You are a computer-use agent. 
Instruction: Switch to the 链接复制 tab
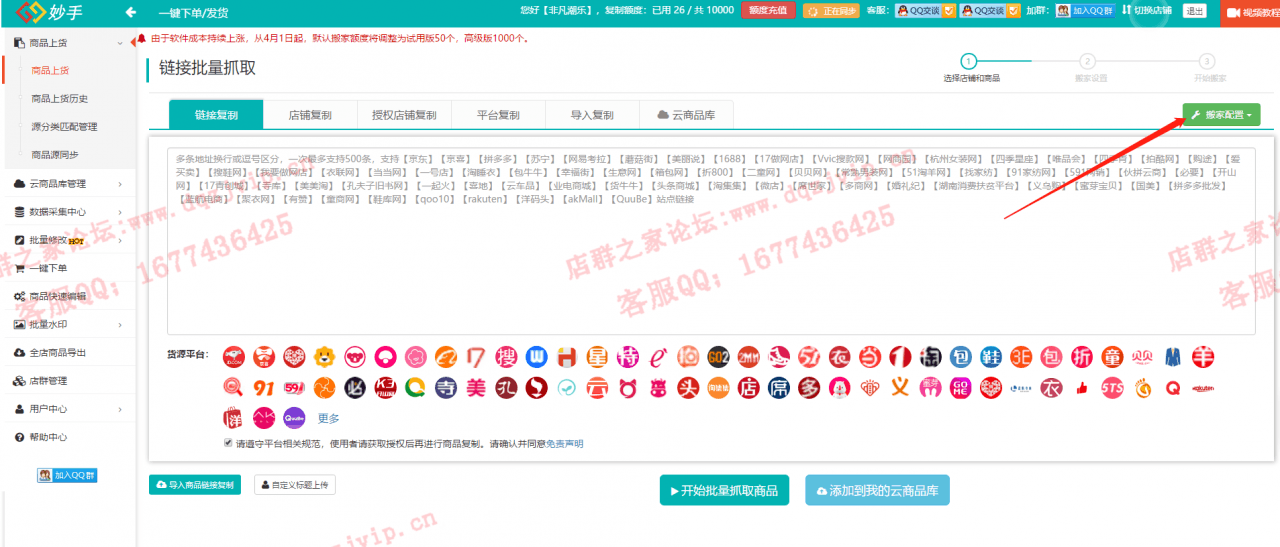pos(216,115)
